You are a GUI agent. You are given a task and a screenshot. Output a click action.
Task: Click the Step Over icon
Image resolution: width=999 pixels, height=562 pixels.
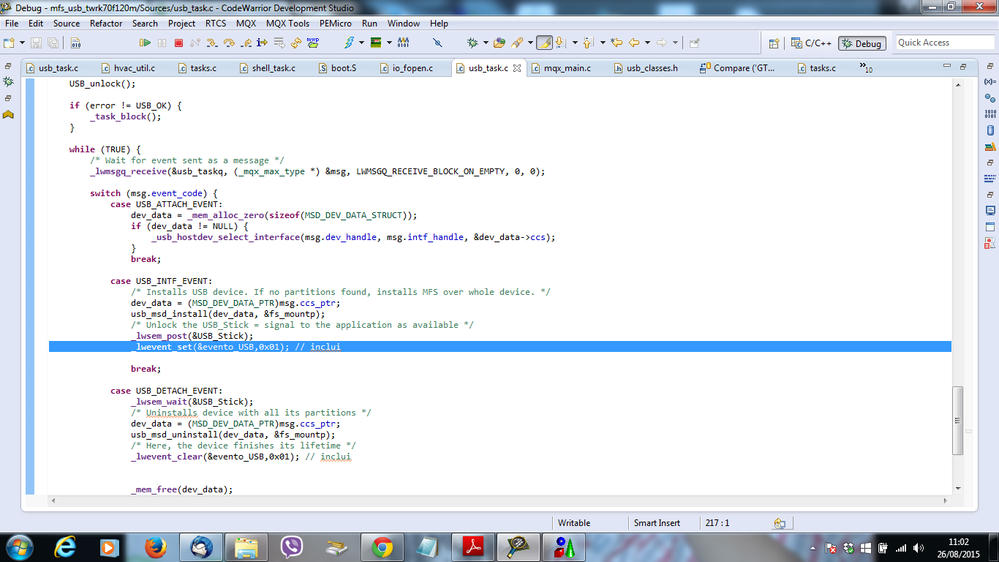229,43
